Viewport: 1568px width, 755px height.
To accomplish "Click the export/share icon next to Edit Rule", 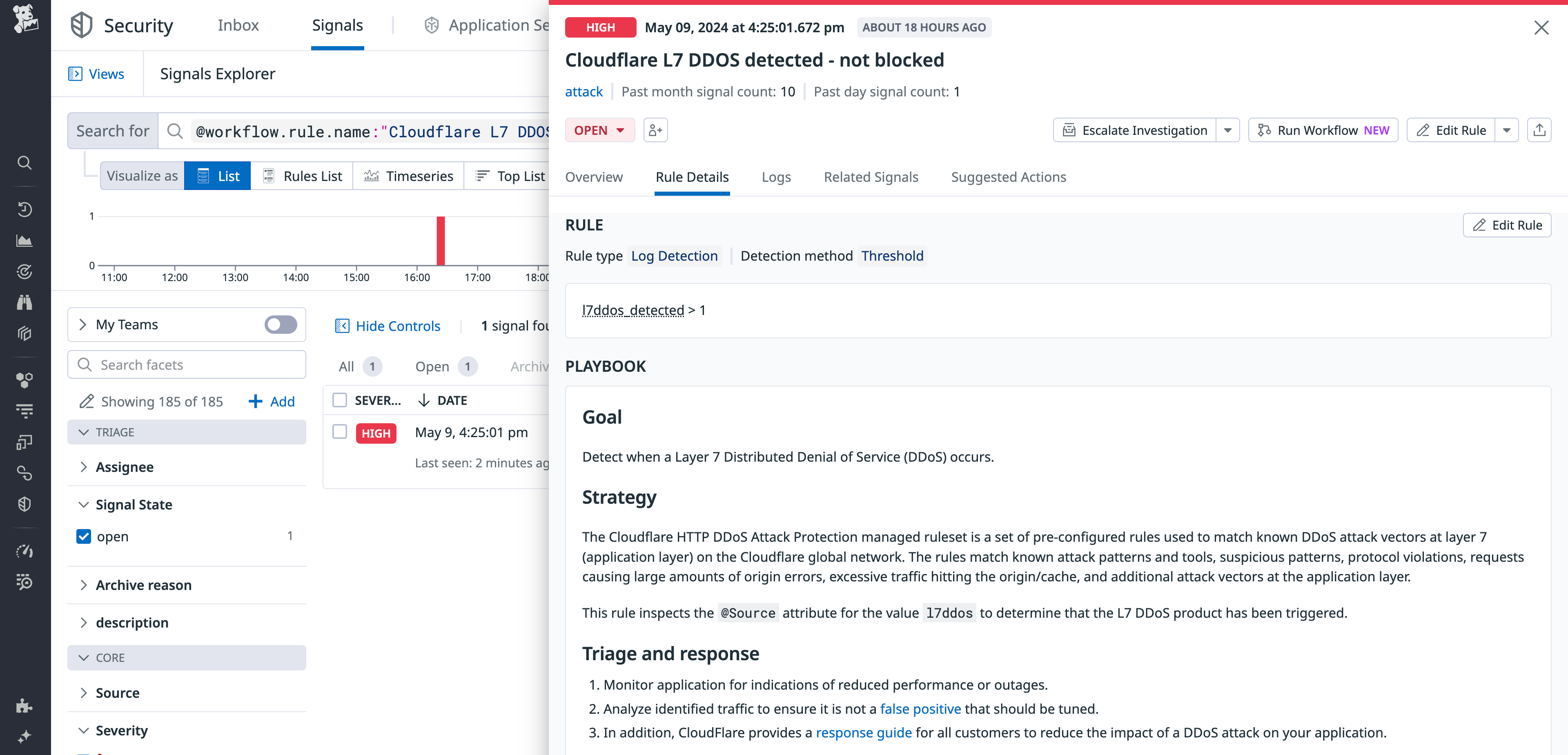I will click(x=1539, y=130).
